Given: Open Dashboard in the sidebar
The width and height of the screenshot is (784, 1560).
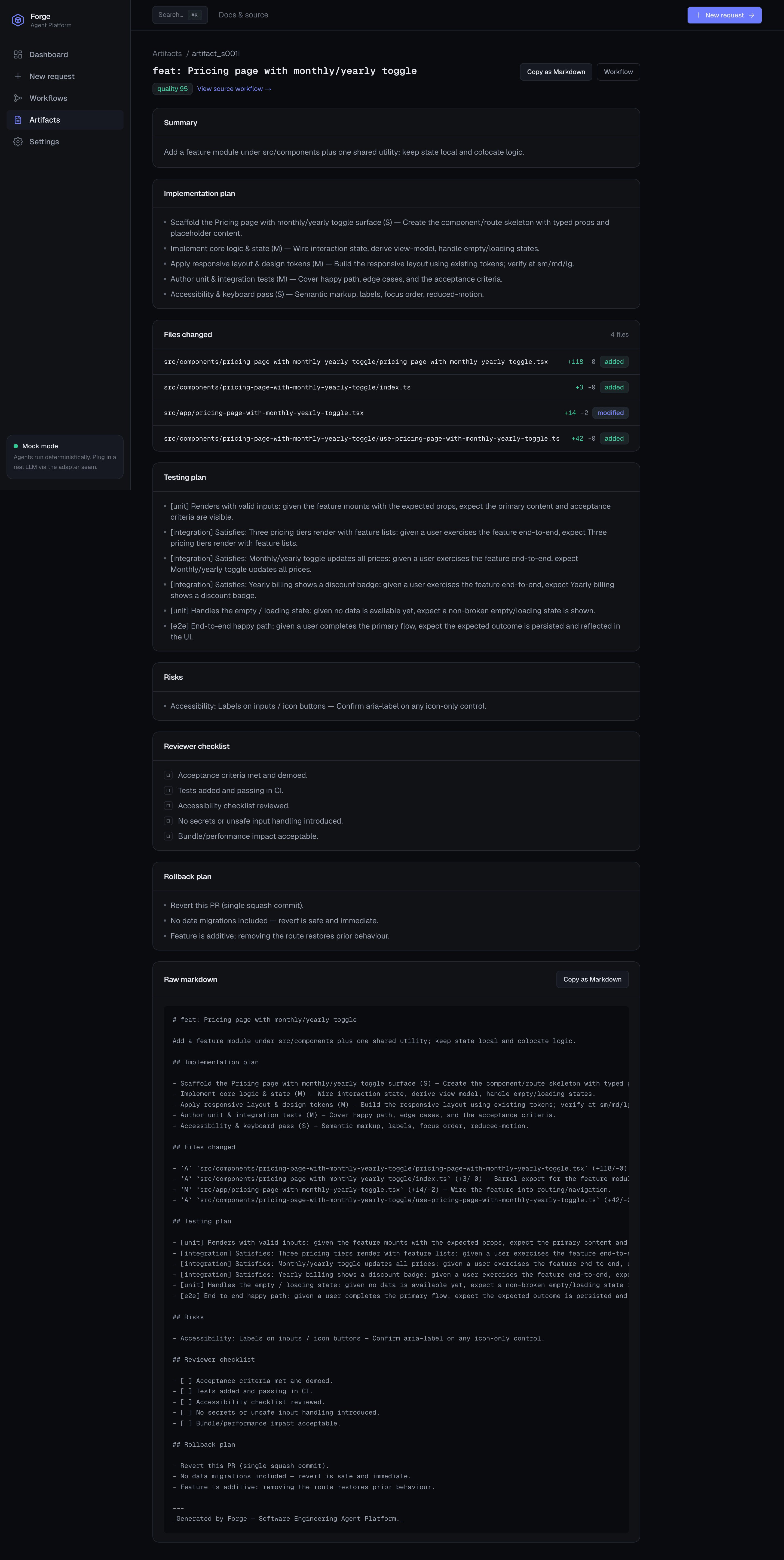Looking at the screenshot, I should 65,54.
